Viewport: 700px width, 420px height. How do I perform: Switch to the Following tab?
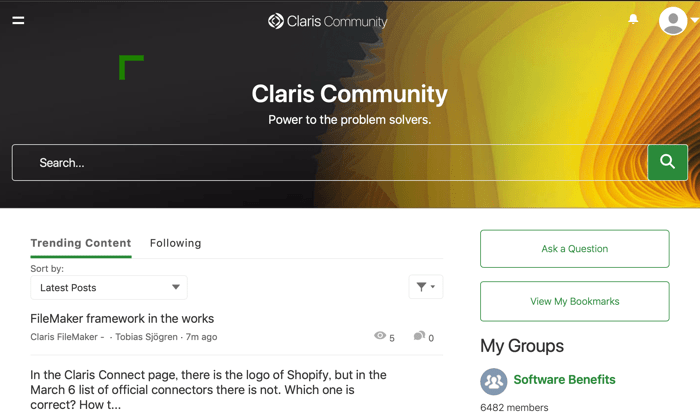(x=175, y=243)
